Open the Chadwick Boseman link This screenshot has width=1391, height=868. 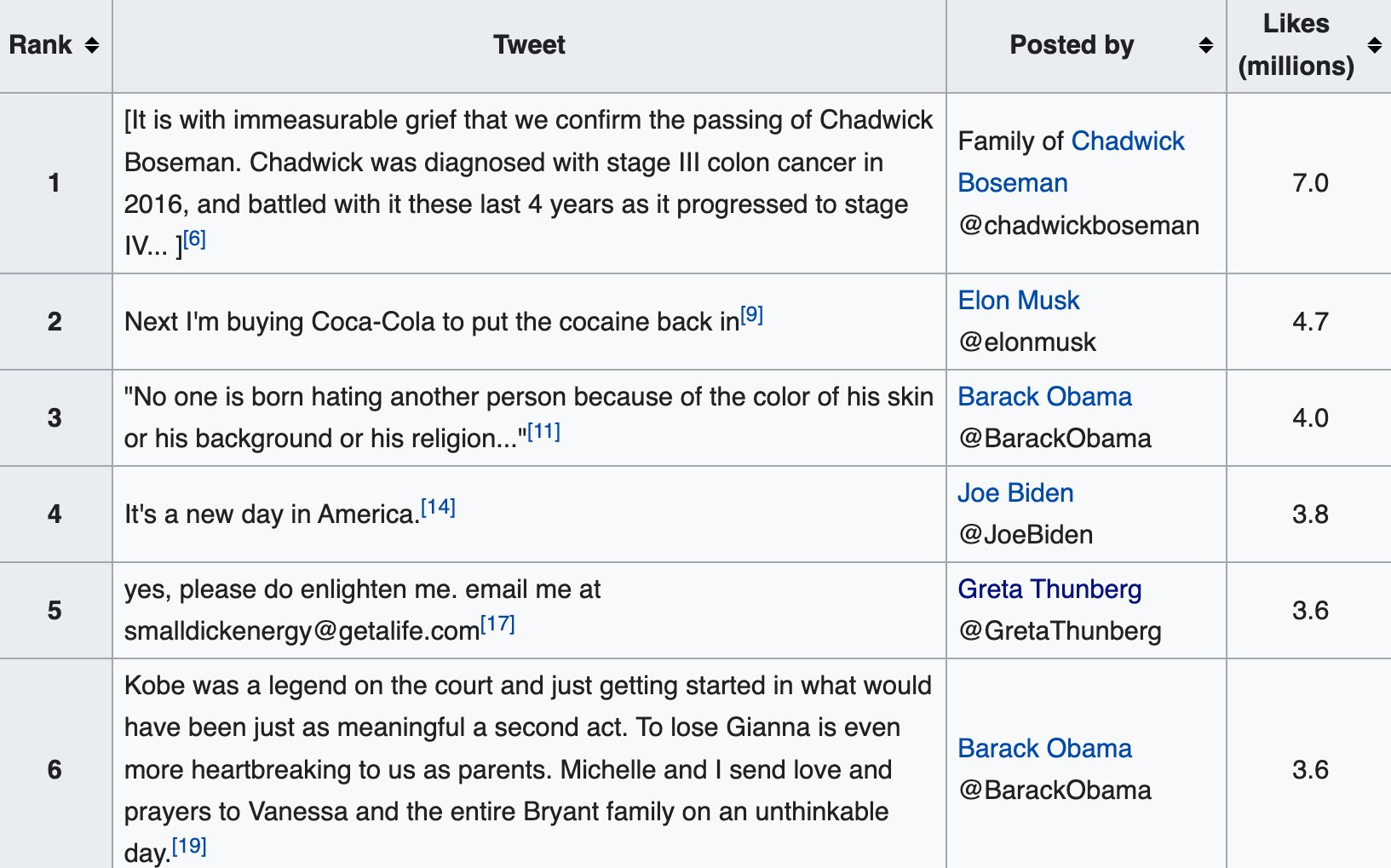pyautogui.click(x=1071, y=162)
